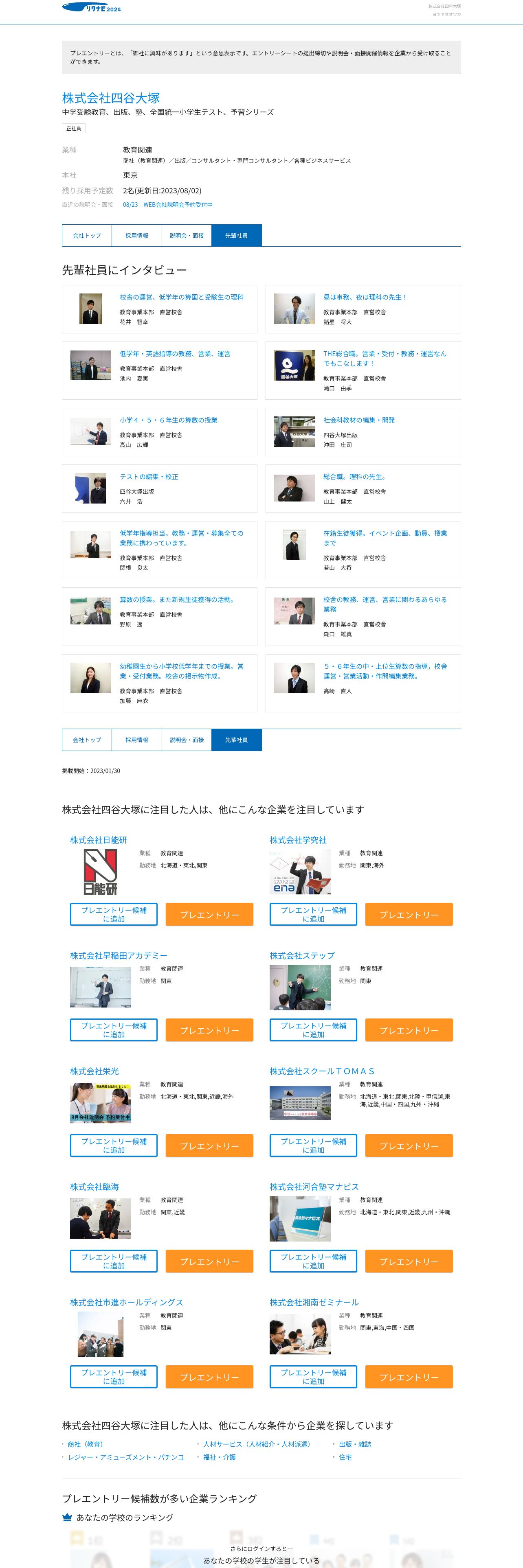The width and height of the screenshot is (523, 1568).
Task: Click the photo of 高崎 直人
Action: tap(294, 677)
